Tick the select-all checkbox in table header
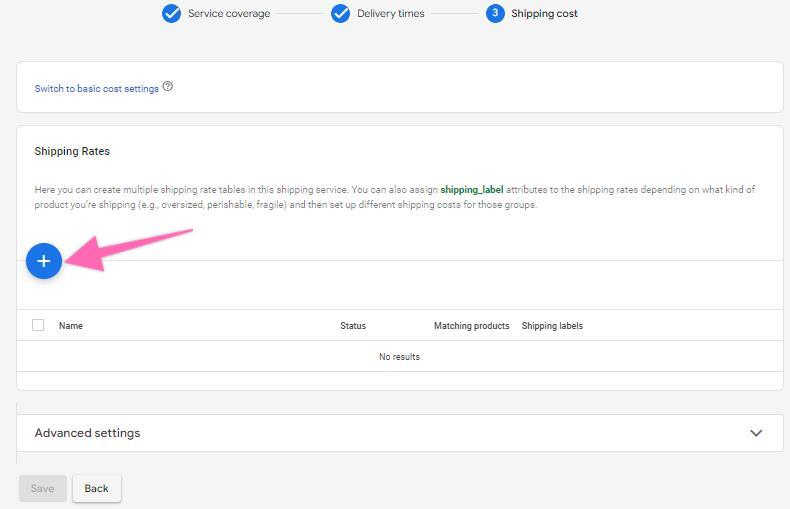The width and height of the screenshot is (790, 509). click(38, 325)
